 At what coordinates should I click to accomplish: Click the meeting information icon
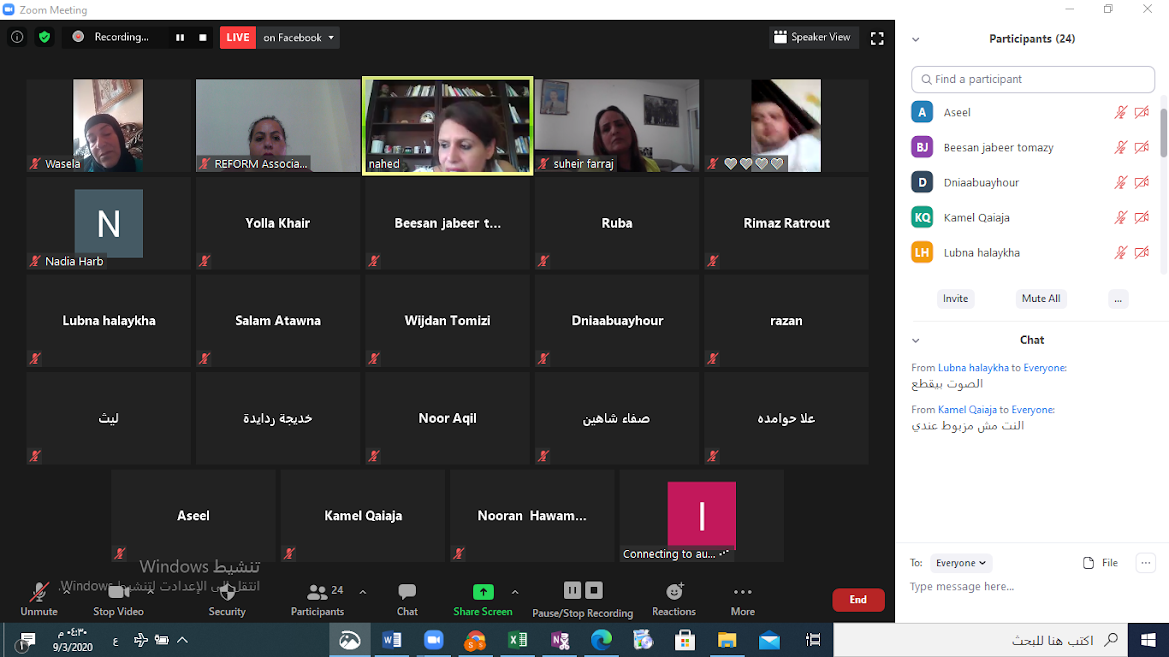coord(17,37)
